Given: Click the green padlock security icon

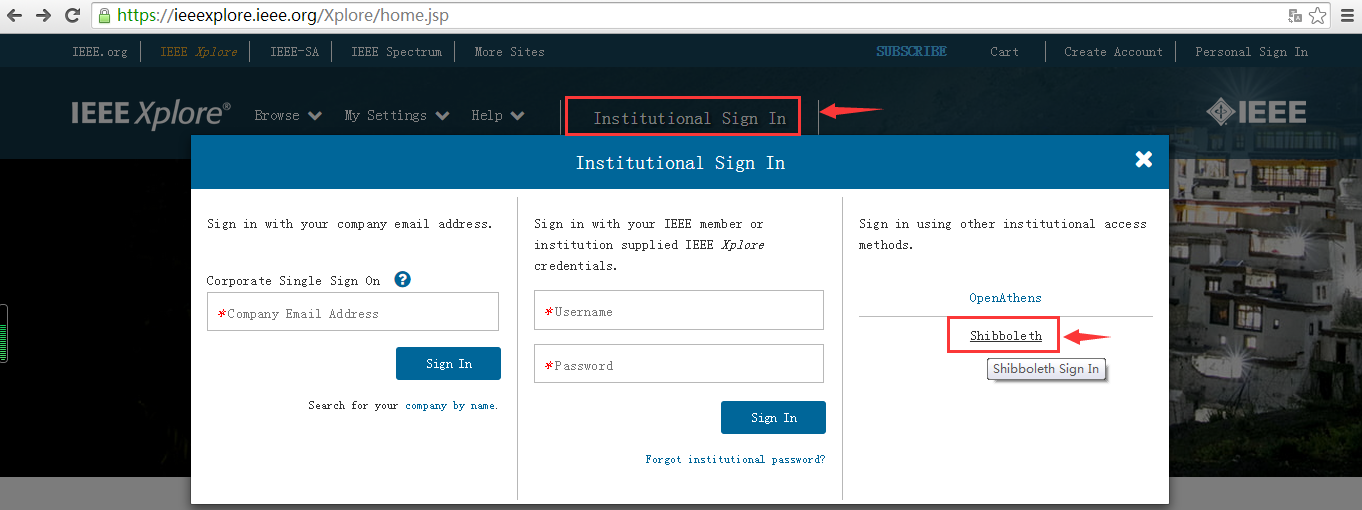Looking at the screenshot, I should coord(103,16).
